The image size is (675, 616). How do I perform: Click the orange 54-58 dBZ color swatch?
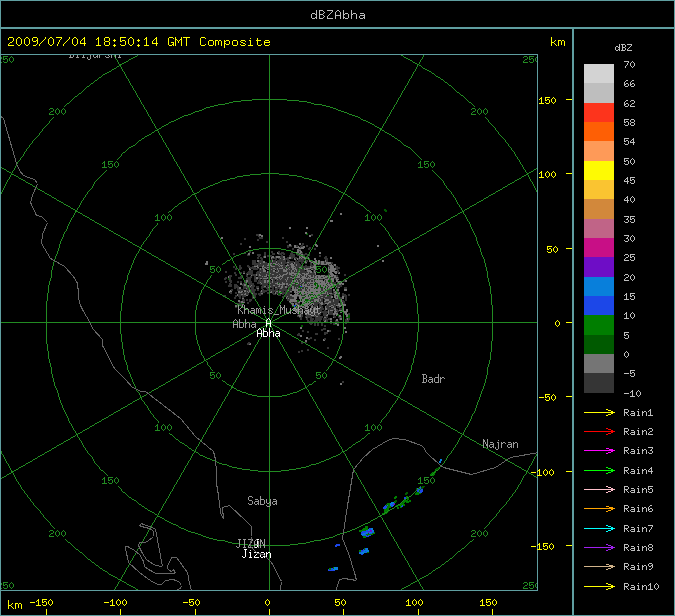[x=599, y=132]
